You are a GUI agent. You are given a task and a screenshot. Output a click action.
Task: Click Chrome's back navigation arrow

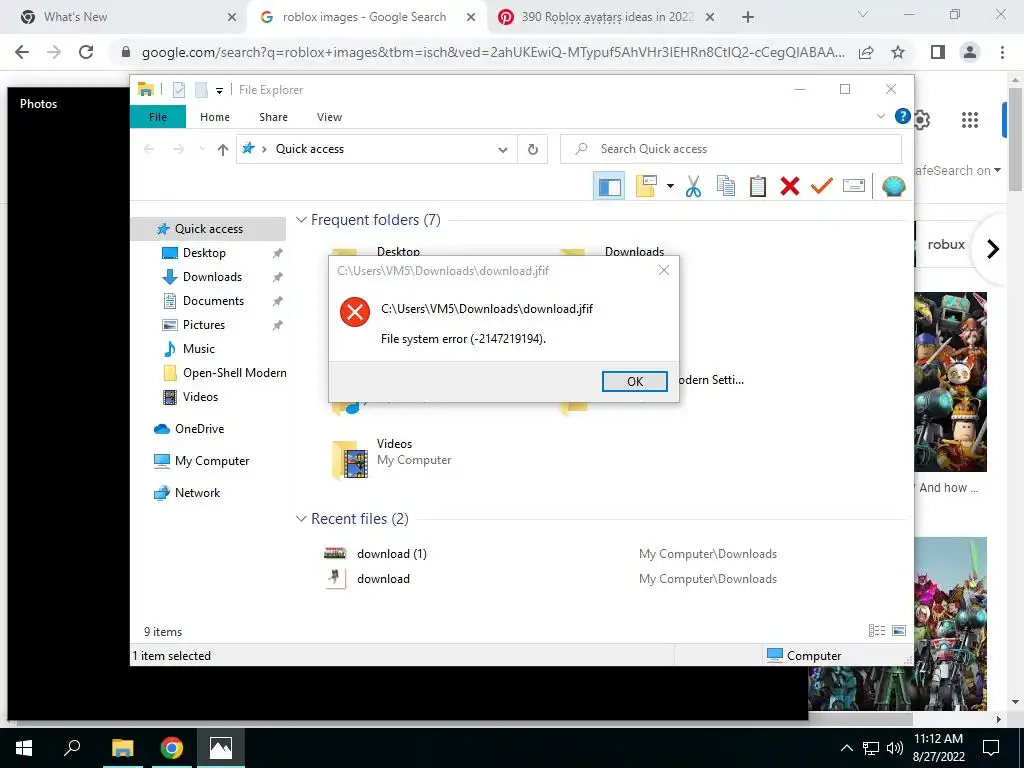[22, 52]
